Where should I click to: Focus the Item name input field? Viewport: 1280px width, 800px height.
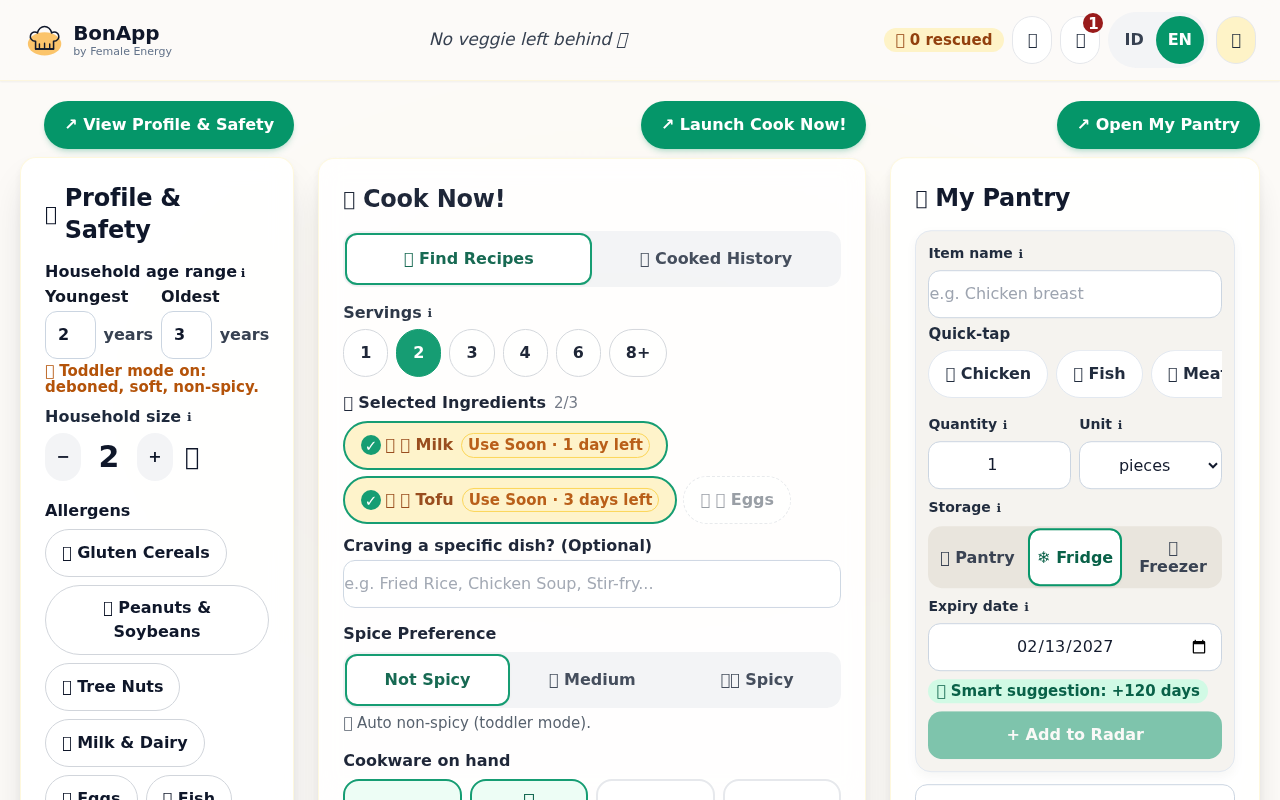(1075, 294)
